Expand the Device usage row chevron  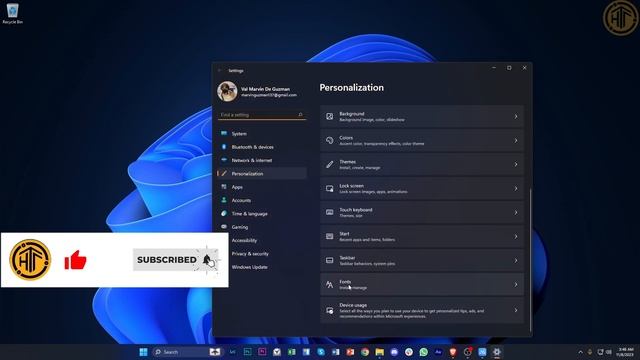click(516, 311)
